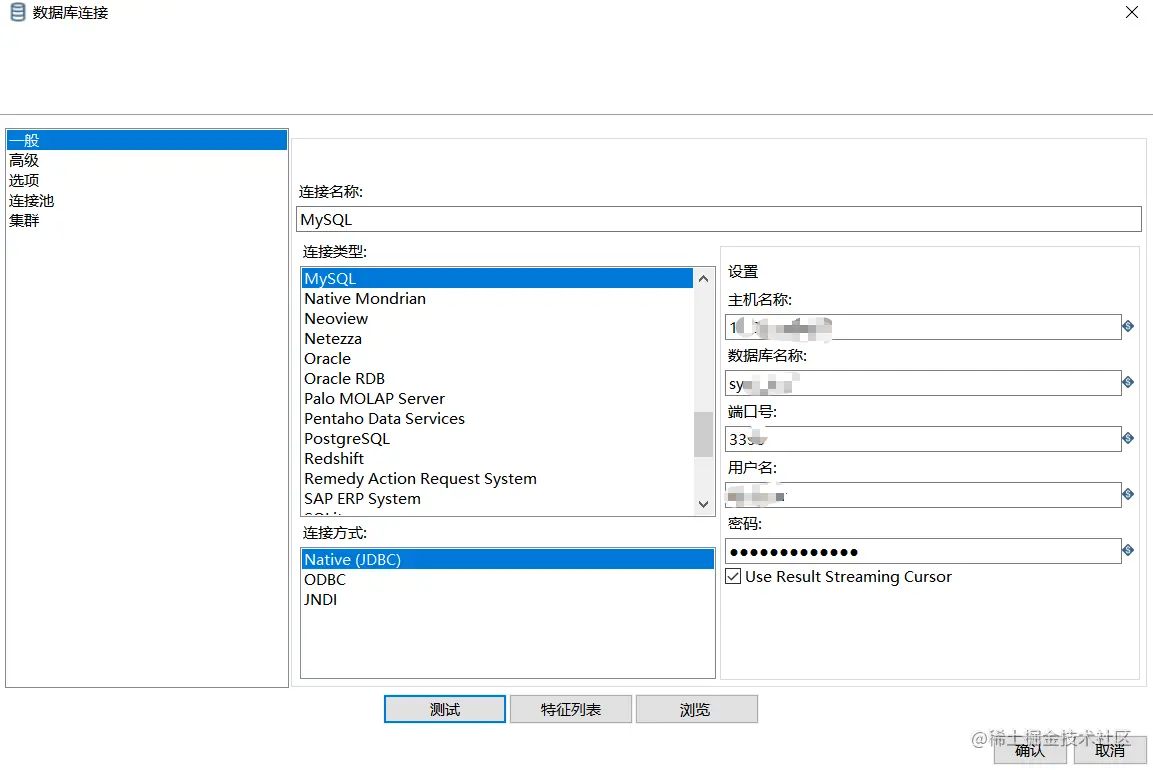Screen dimensions: 1153x770
Task: Click the host name input field
Action: pyautogui.click(x=923, y=327)
